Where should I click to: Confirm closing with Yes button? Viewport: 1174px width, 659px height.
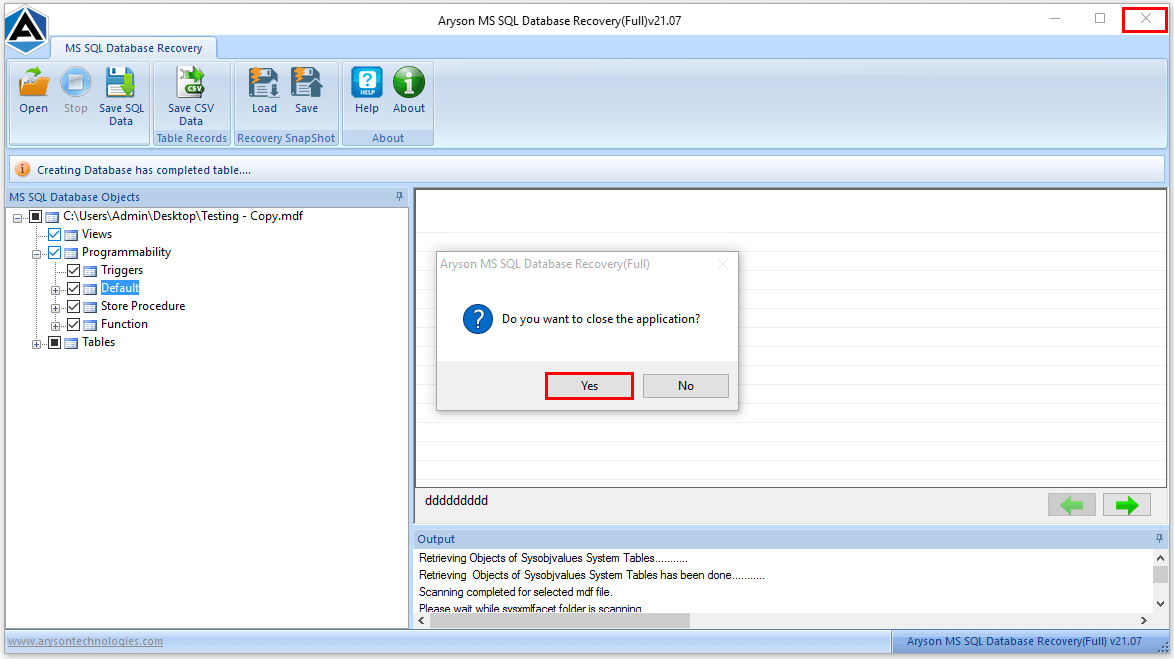pyautogui.click(x=589, y=386)
